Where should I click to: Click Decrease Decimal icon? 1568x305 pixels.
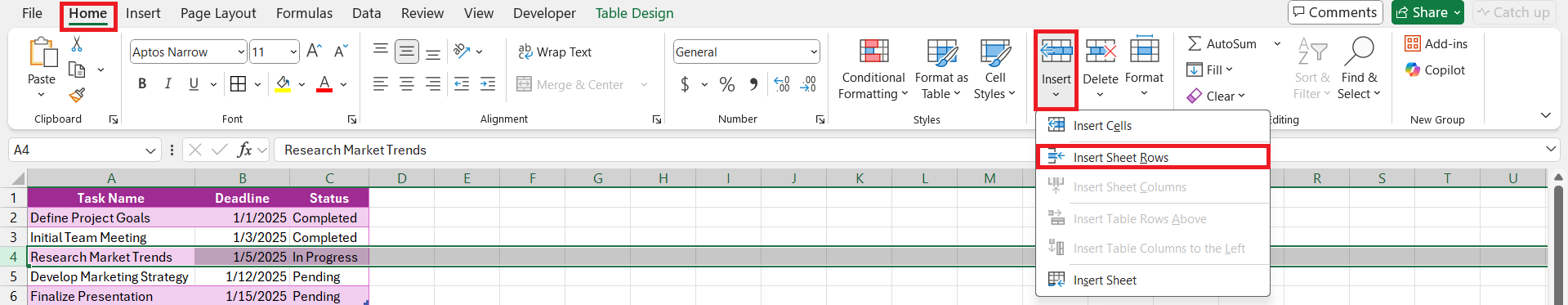pos(808,84)
